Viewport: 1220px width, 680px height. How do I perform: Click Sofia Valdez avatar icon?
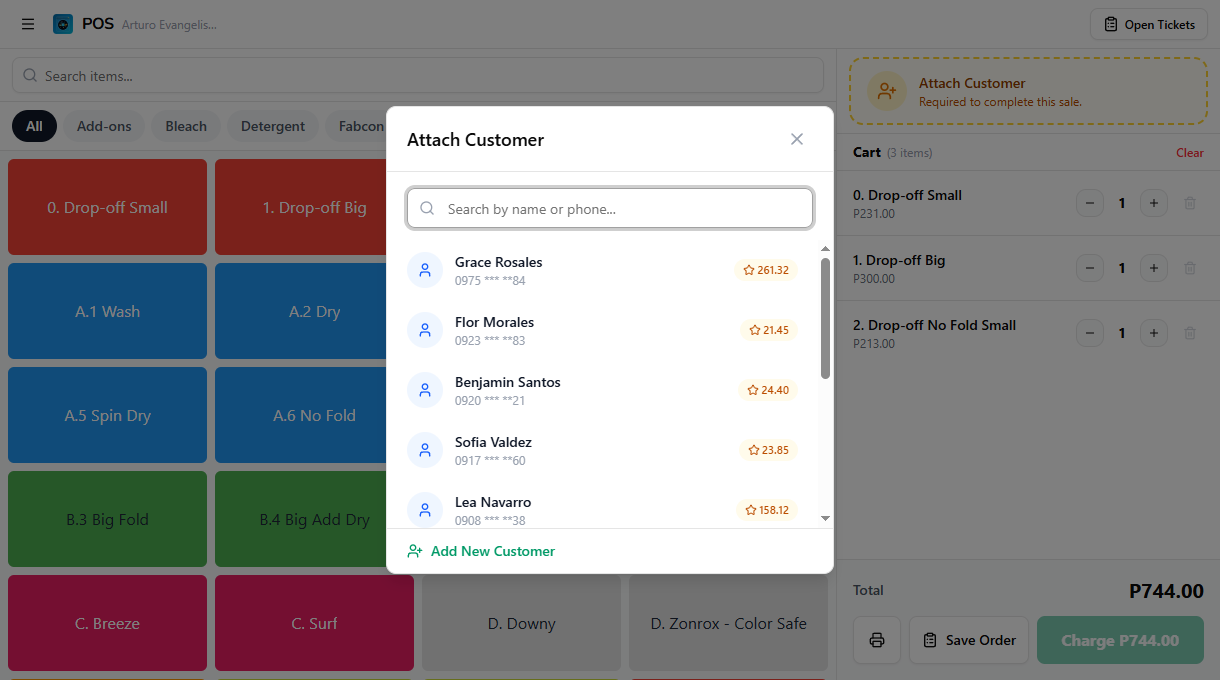(425, 450)
